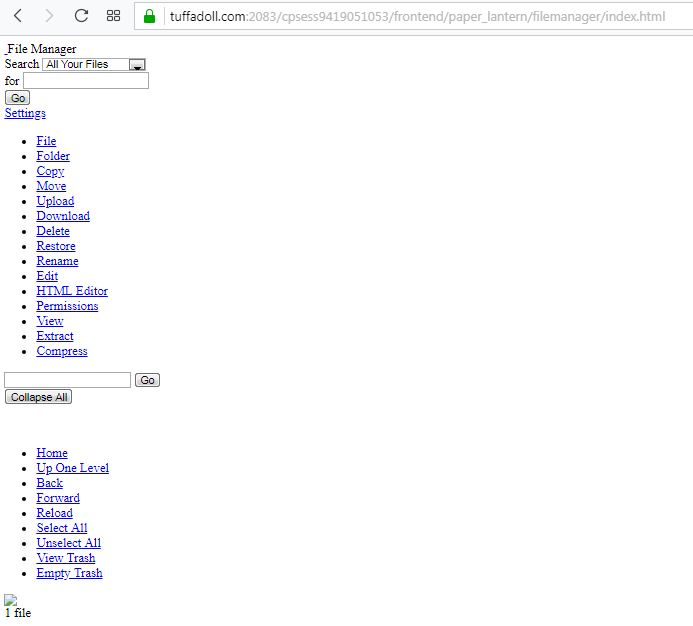Select the Copy link

coord(50,171)
